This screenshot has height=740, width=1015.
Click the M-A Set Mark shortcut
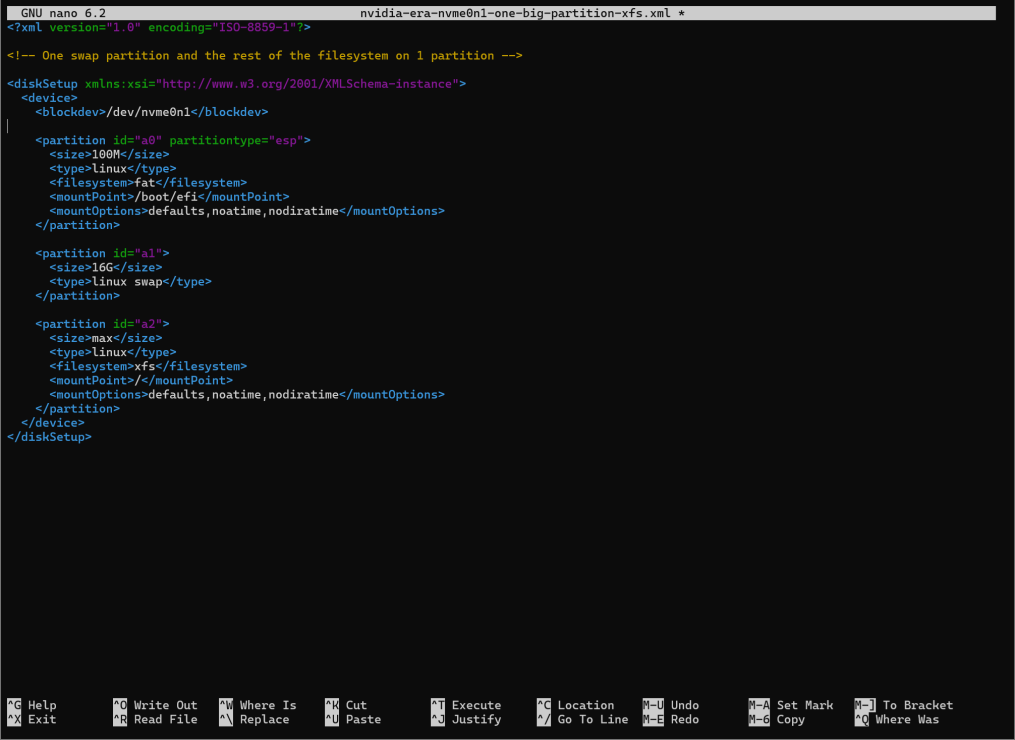pos(791,705)
